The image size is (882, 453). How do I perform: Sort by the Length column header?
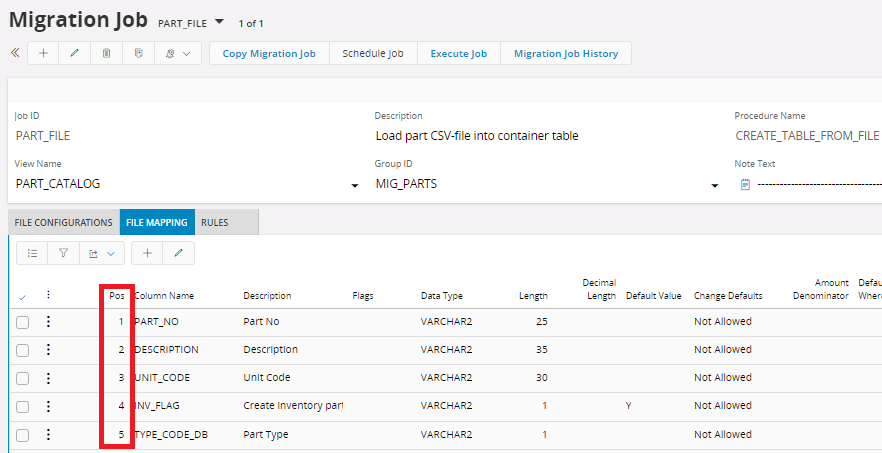(533, 295)
